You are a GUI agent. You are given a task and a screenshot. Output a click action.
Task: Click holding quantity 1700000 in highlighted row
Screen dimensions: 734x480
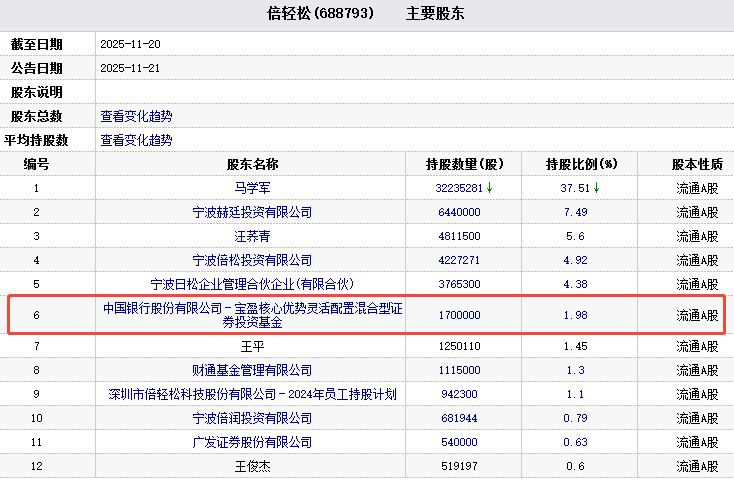(x=459, y=315)
